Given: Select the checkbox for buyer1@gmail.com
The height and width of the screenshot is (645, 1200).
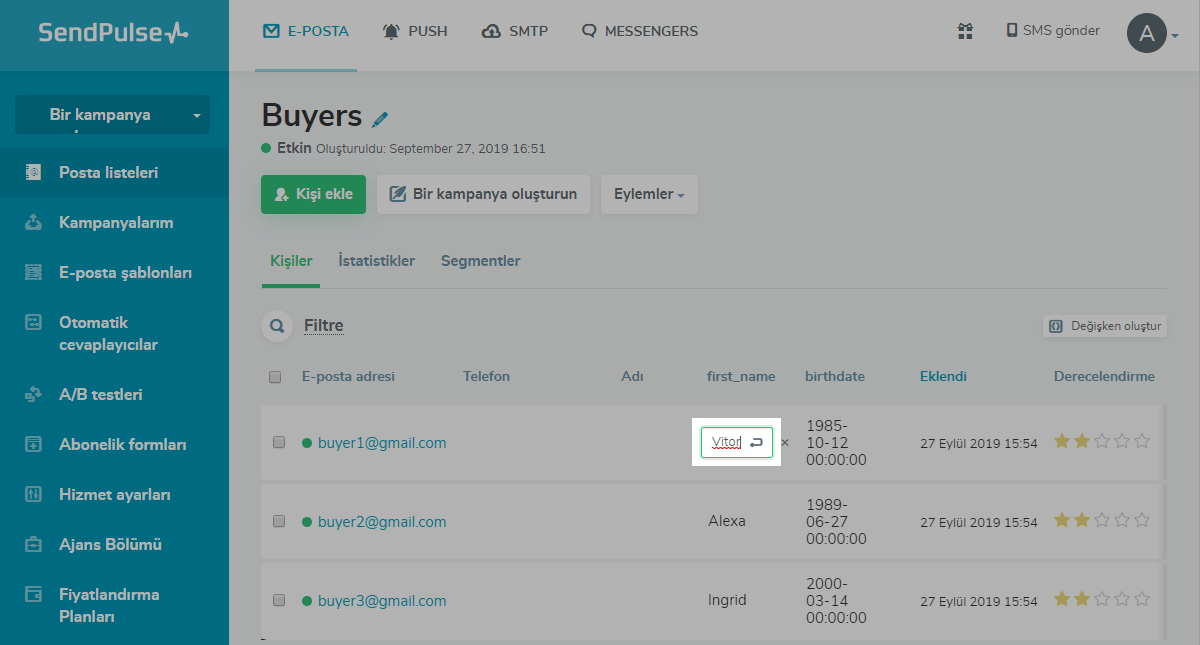Looking at the screenshot, I should pyautogui.click(x=279, y=442).
